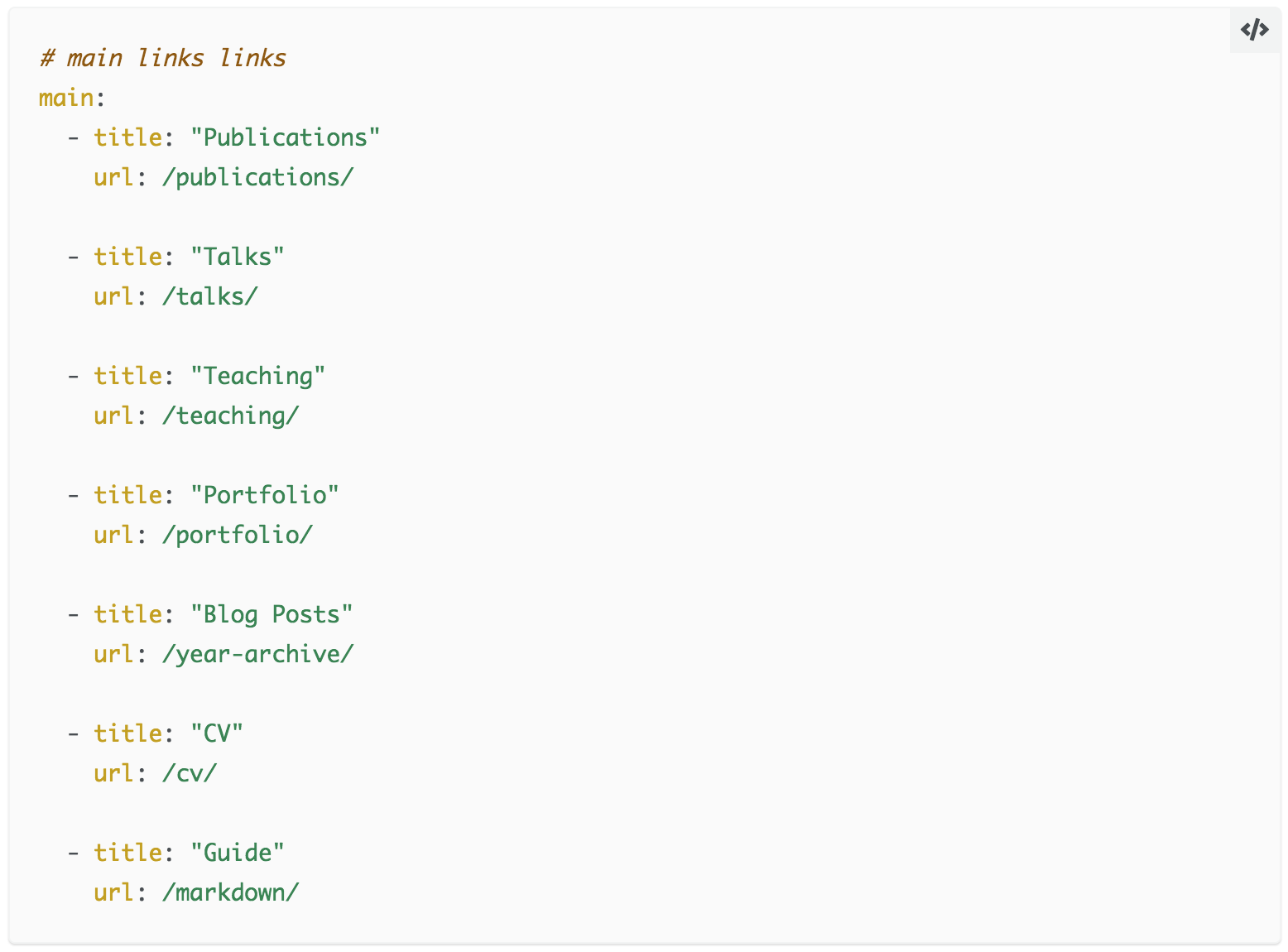Image resolution: width=1288 pixels, height=952 pixels.
Task: Click the "Publications" title string
Action: pos(285,137)
